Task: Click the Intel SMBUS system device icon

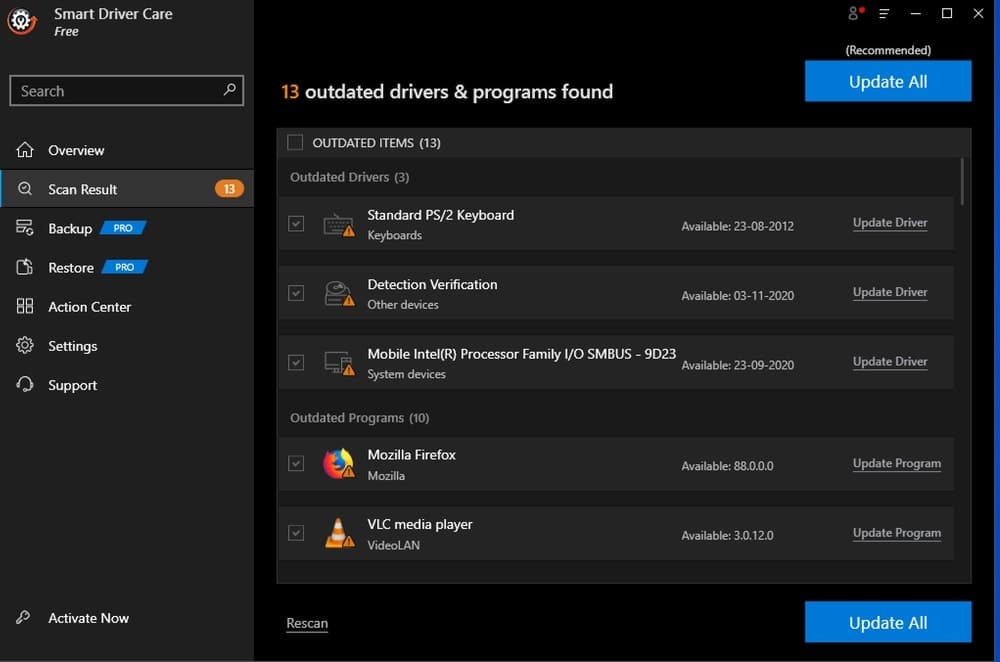Action: click(339, 363)
